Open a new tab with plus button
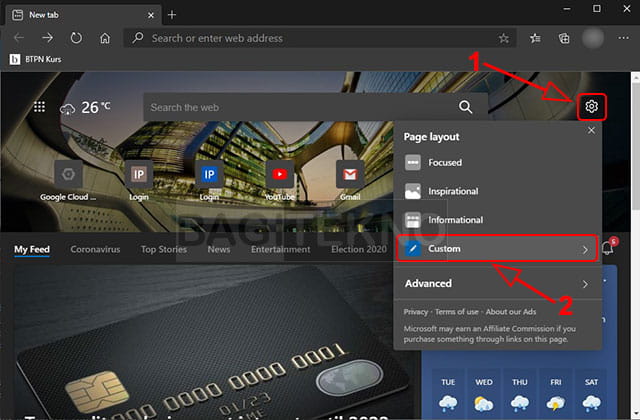This screenshot has width=640, height=420. click(172, 15)
